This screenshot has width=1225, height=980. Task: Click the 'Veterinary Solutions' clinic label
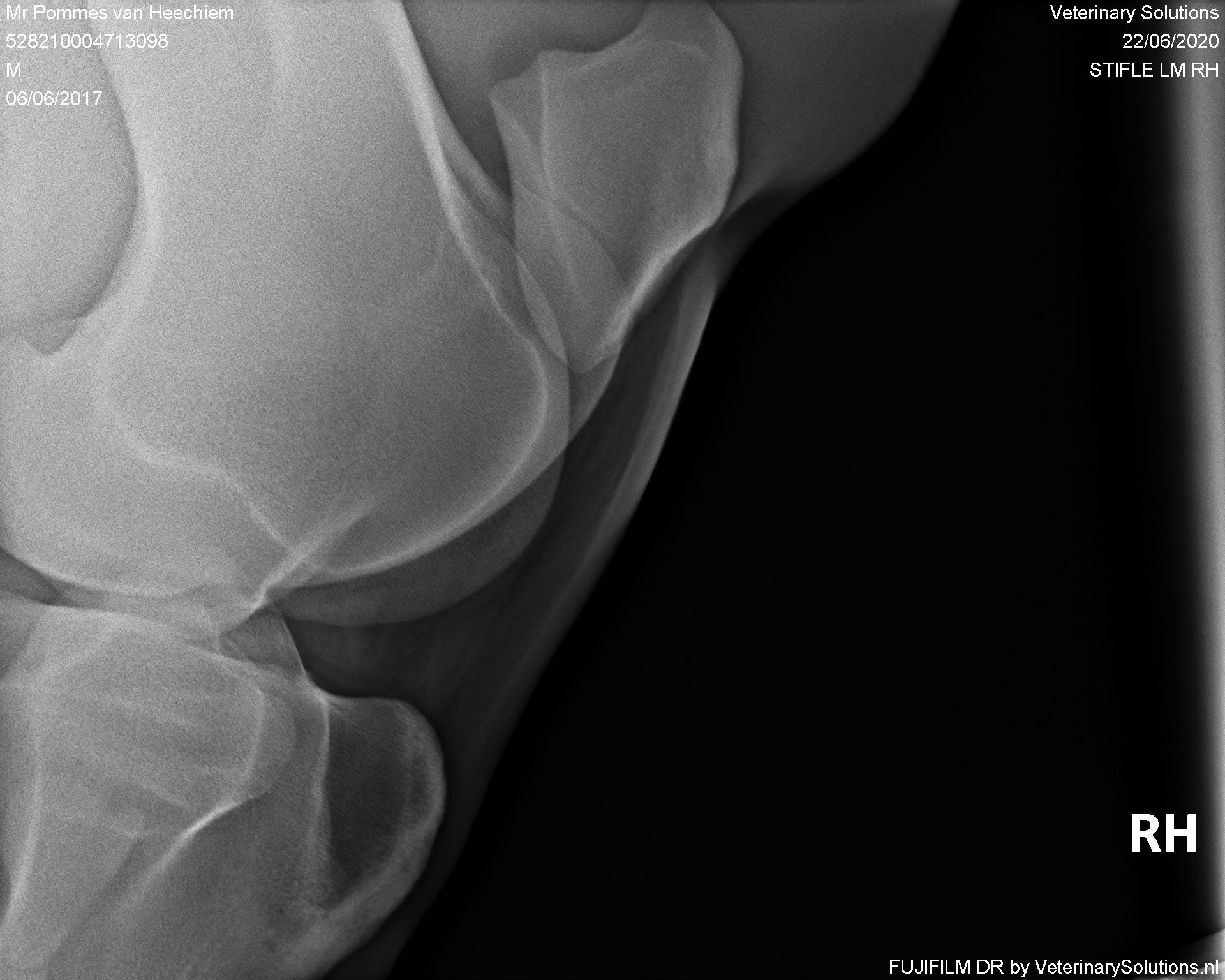click(1134, 13)
